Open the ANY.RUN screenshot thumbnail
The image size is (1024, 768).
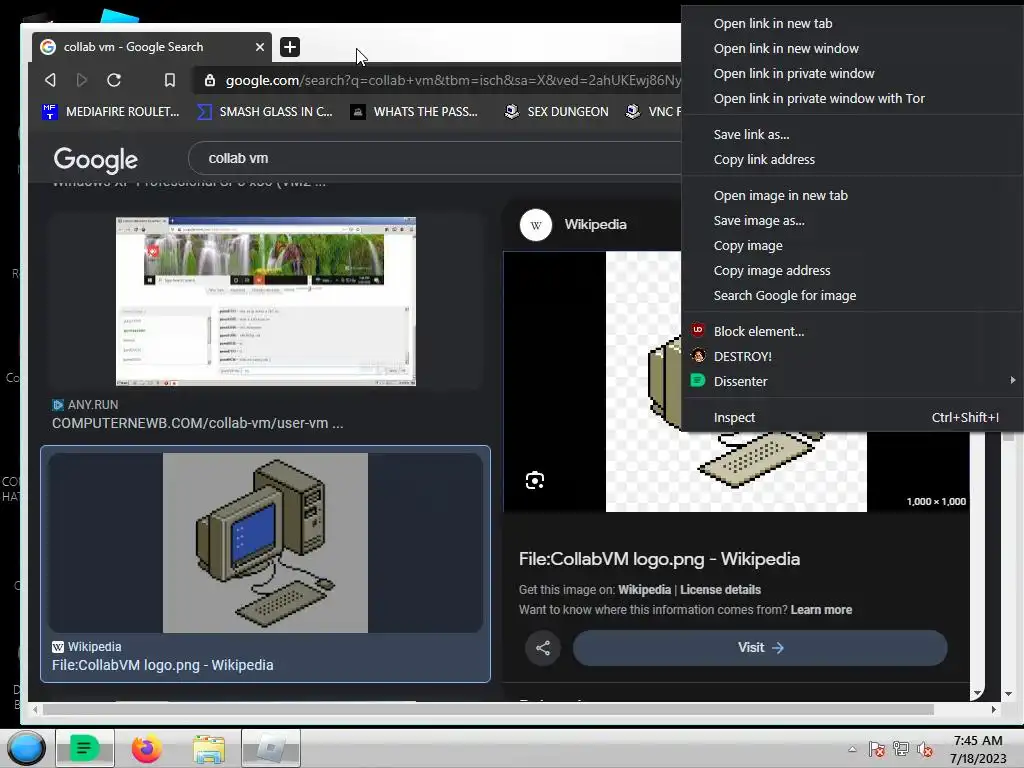coord(266,301)
